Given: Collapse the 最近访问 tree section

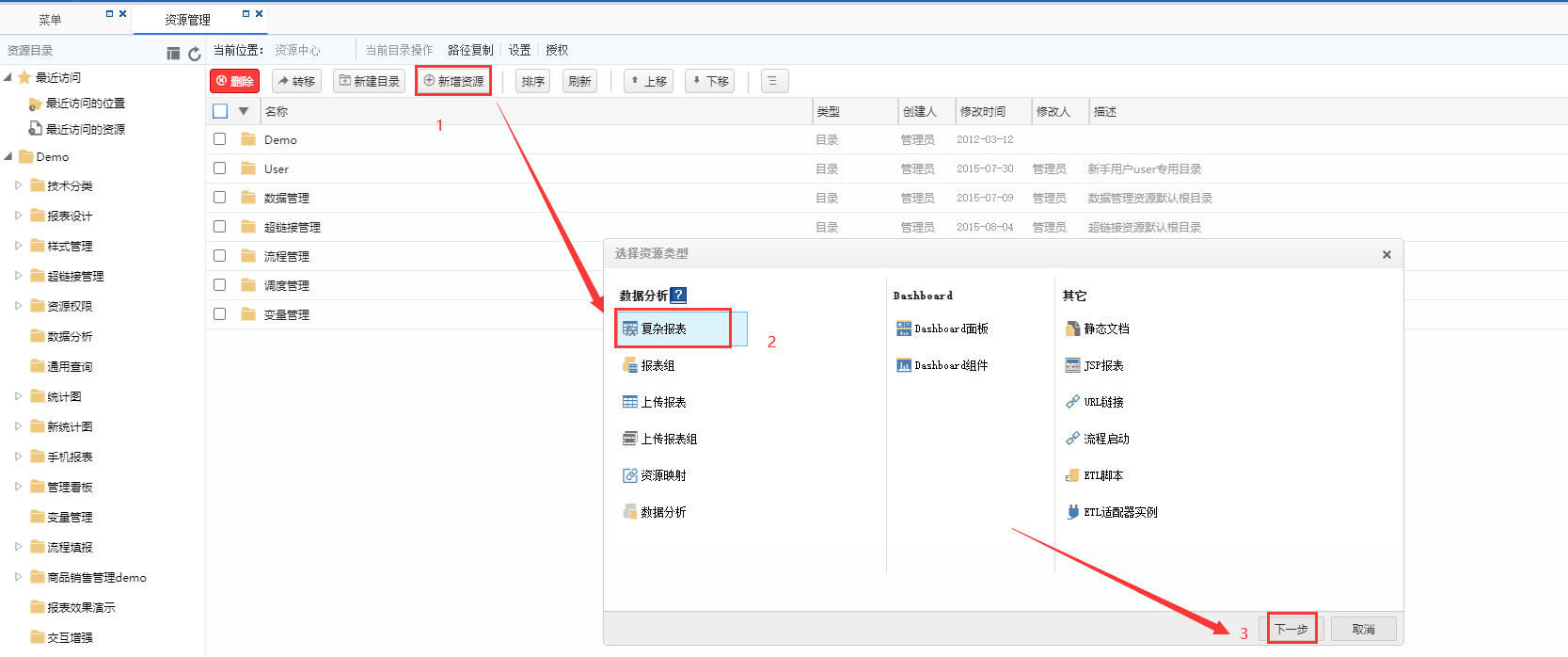Looking at the screenshot, I should (x=8, y=77).
